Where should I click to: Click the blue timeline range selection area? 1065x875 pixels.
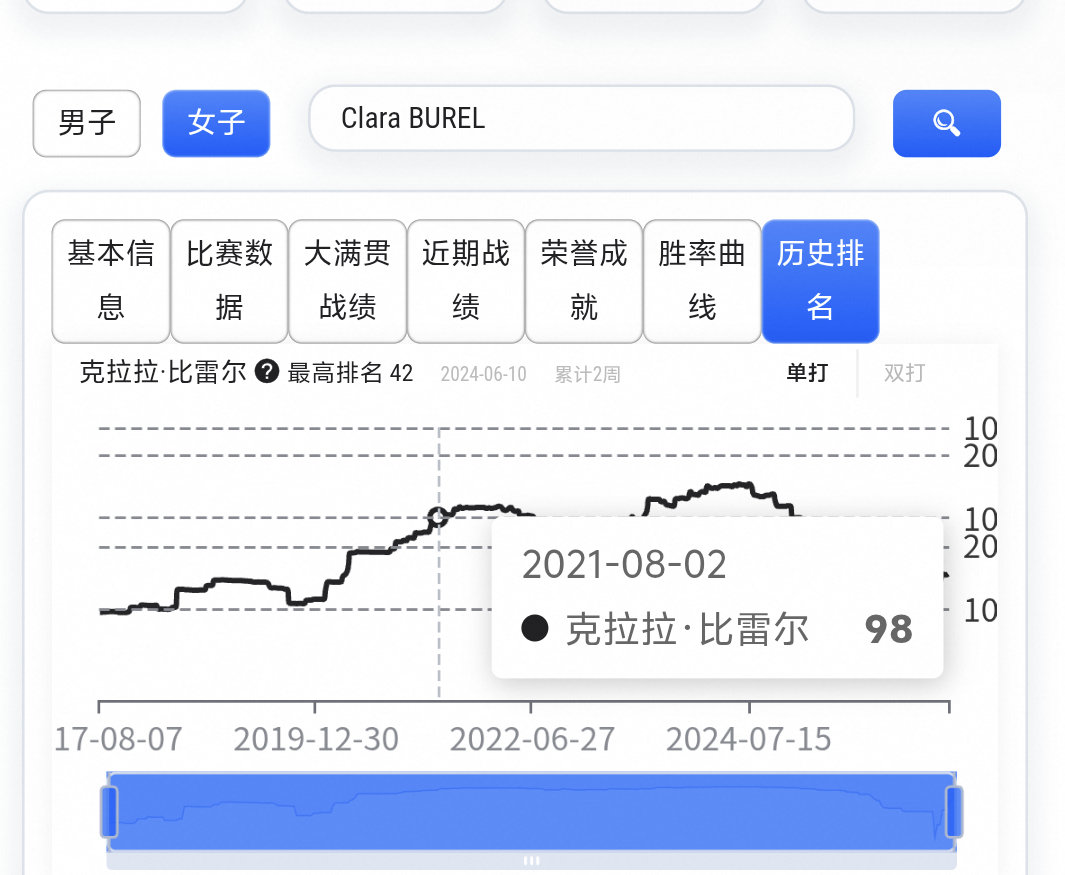(532, 811)
